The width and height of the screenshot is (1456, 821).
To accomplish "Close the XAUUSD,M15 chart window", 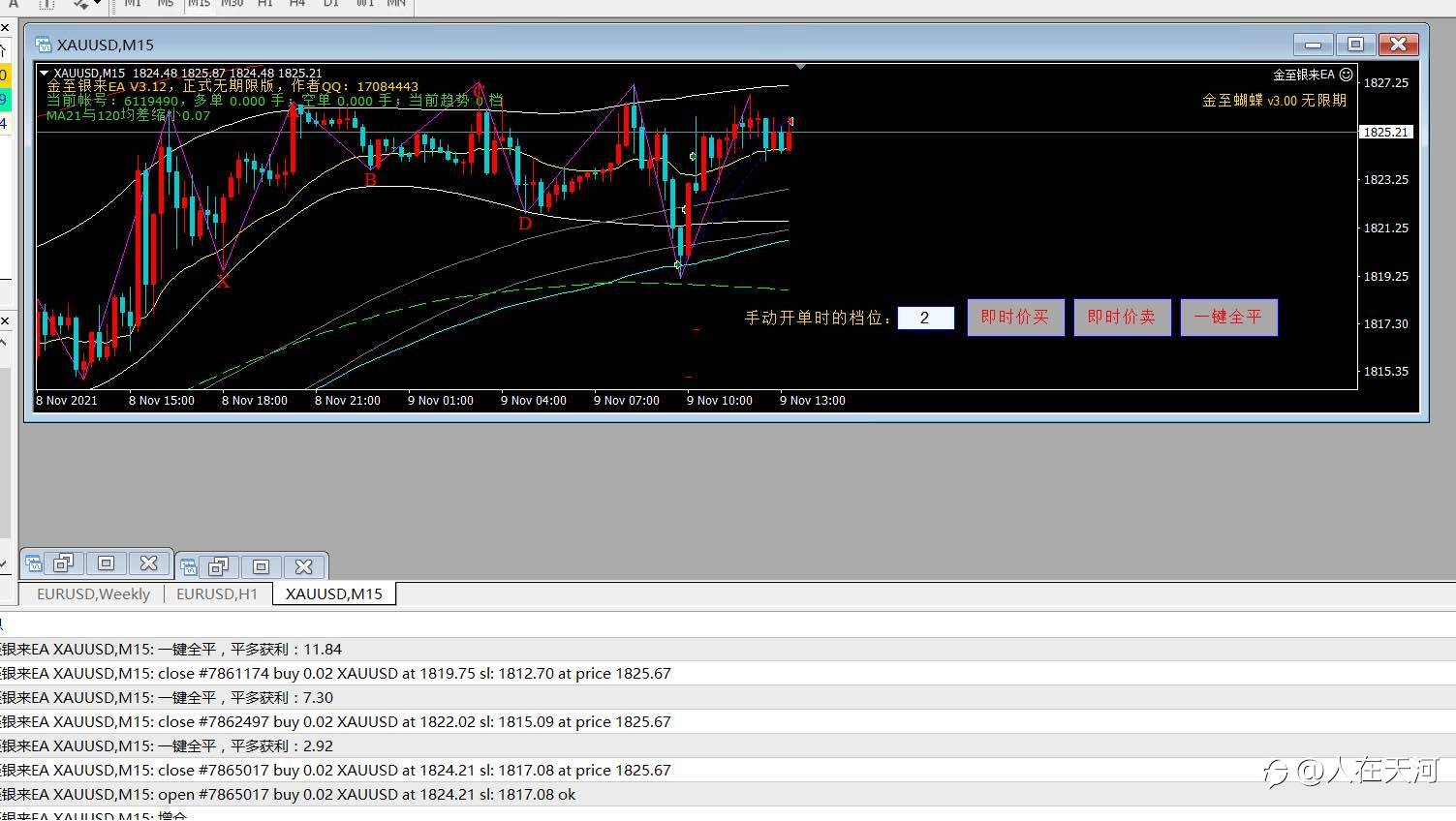I will pyautogui.click(x=1398, y=45).
